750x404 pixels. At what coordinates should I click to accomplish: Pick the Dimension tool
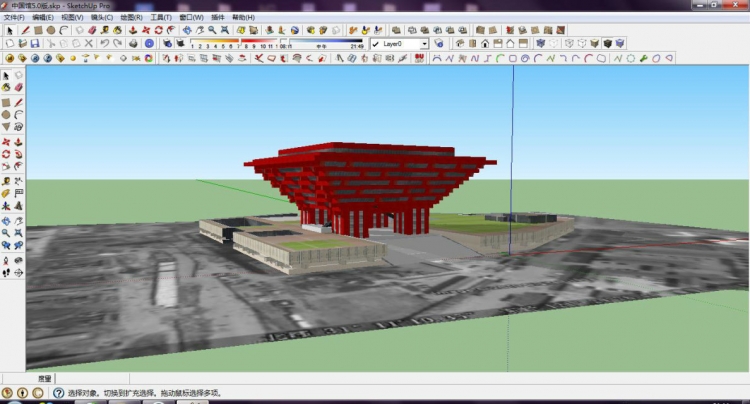18,181
